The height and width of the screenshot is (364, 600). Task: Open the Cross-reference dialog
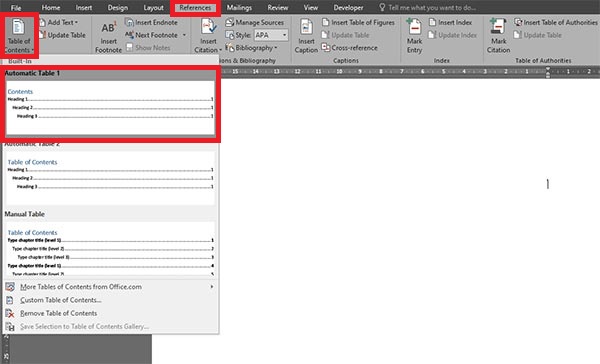coord(349,48)
